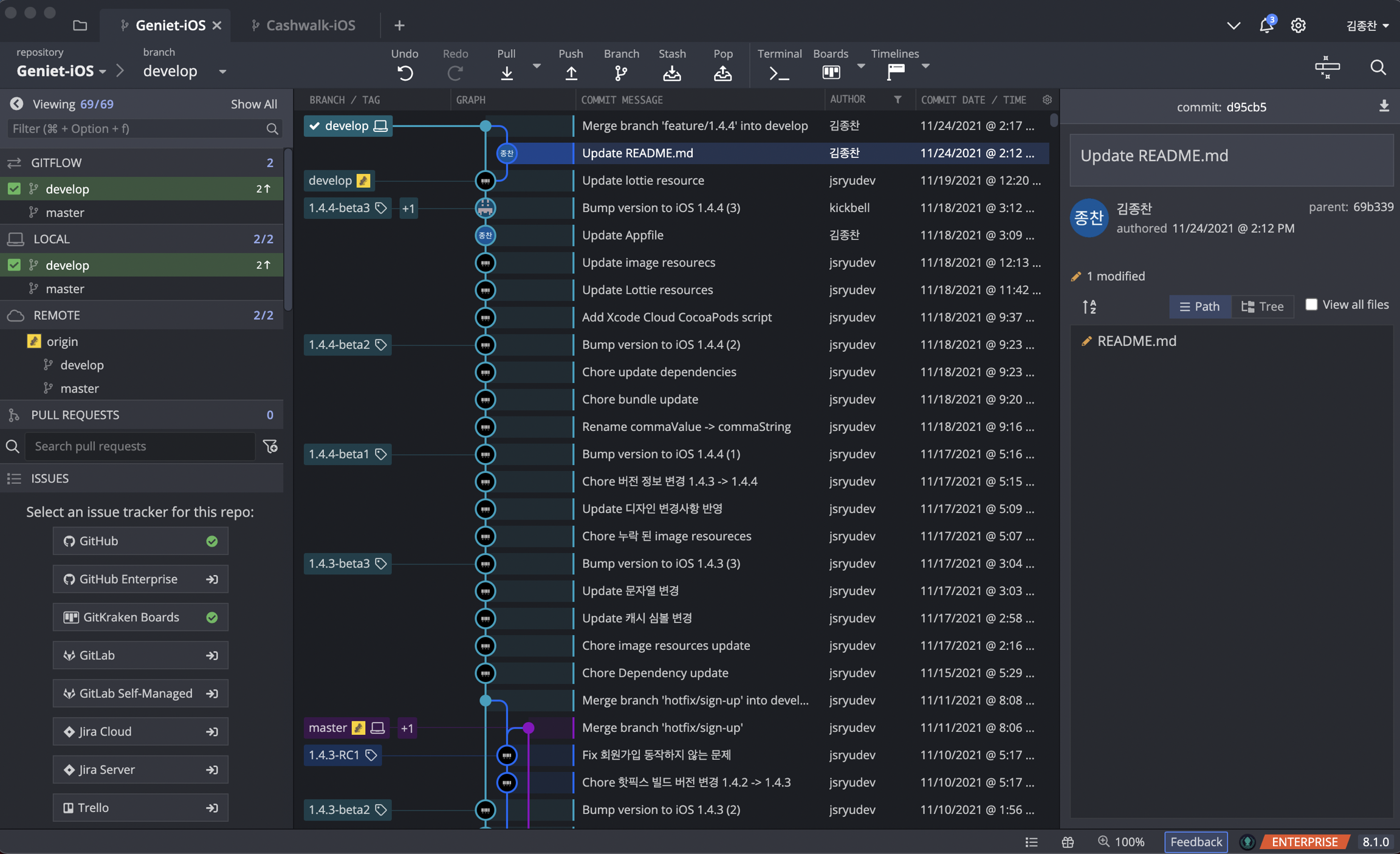Click the Branch toolbar icon
The height and width of the screenshot is (854, 1400).
(x=620, y=72)
